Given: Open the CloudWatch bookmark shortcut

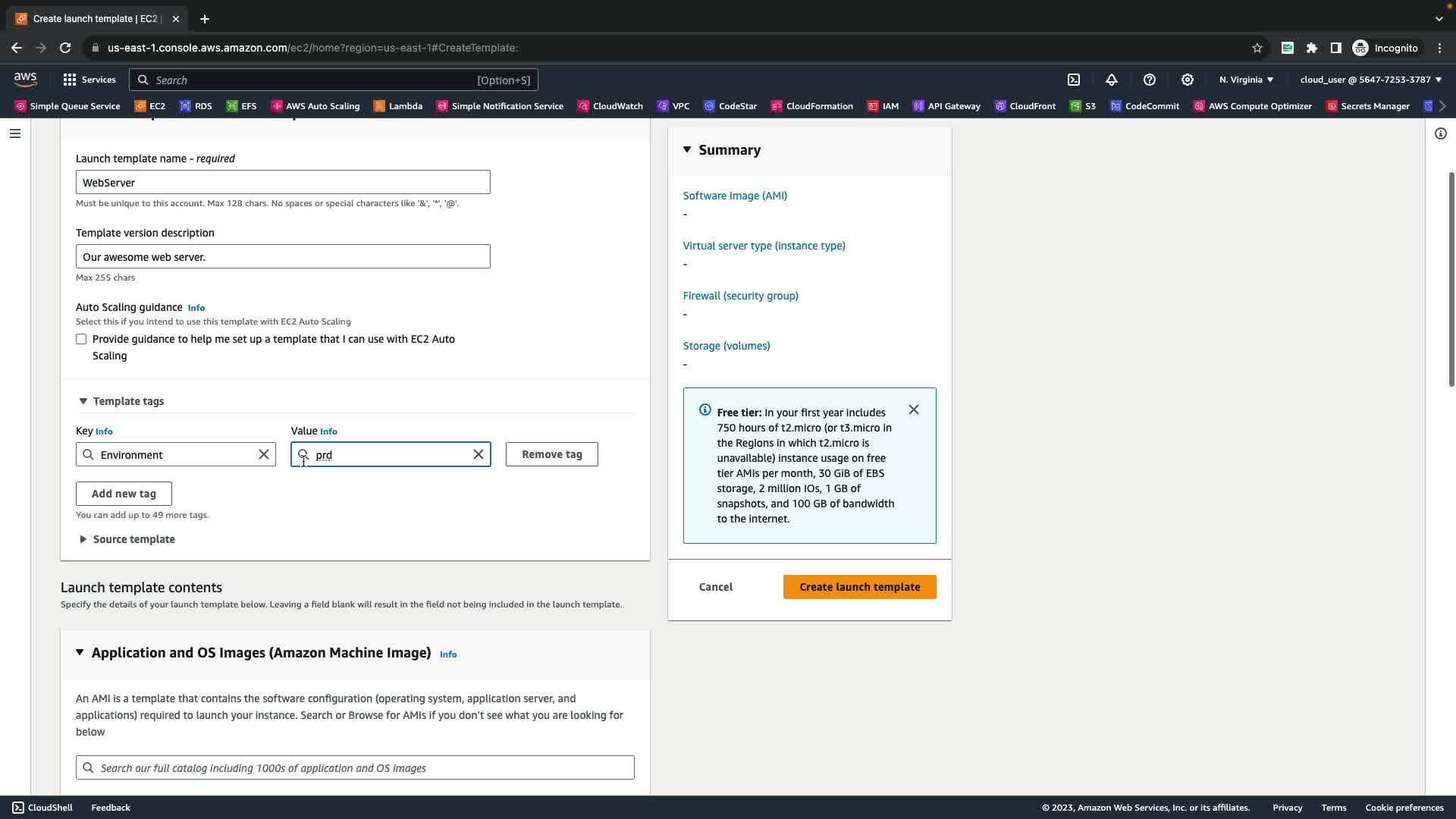Looking at the screenshot, I should click(610, 106).
